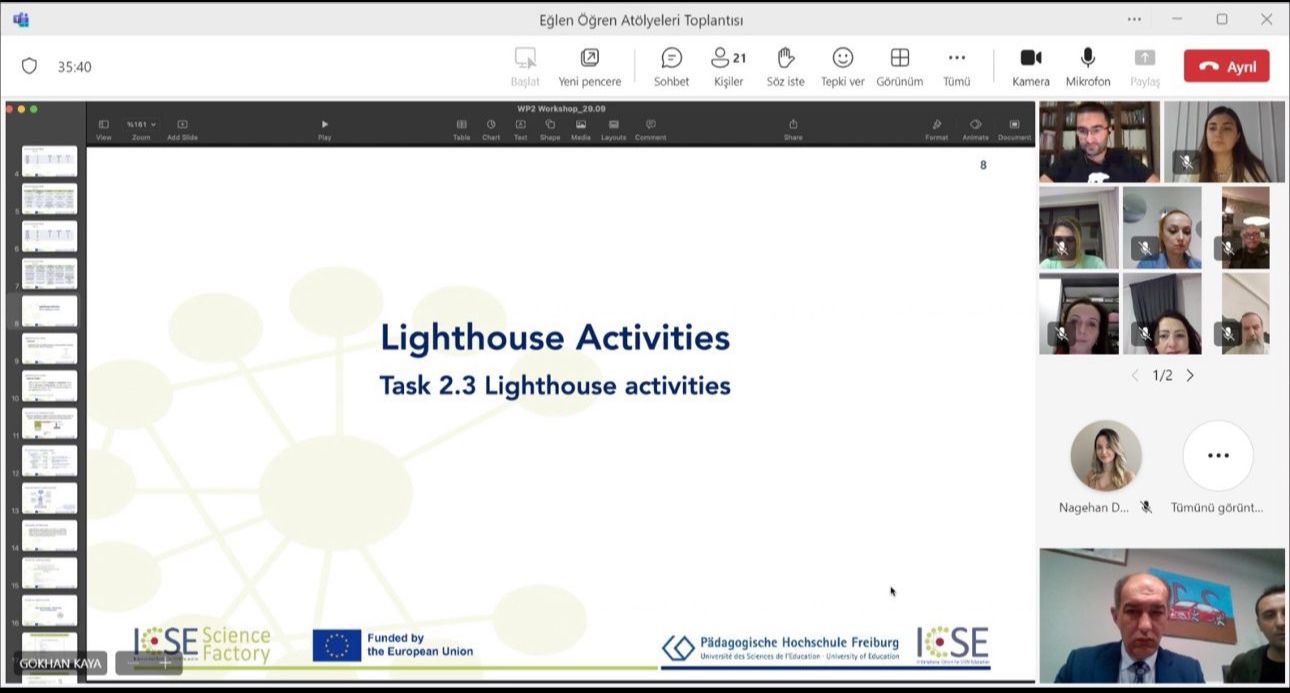Select the Lighthouse Activities slide thumbnail
The width and height of the screenshot is (1290, 693).
coord(49,311)
